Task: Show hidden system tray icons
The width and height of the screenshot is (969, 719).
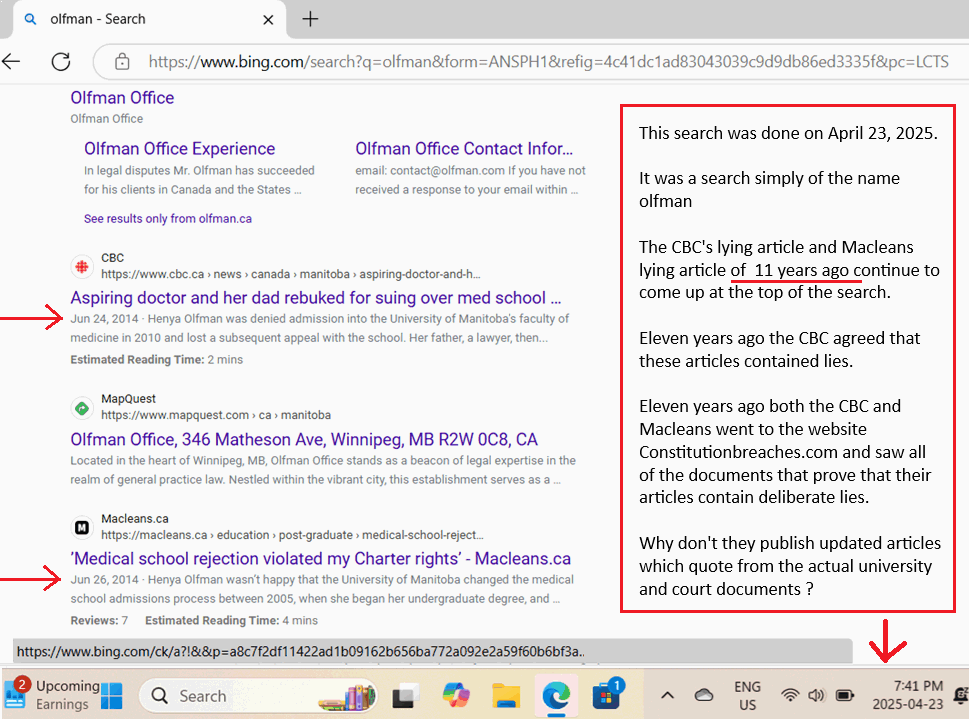Action: coord(667,696)
